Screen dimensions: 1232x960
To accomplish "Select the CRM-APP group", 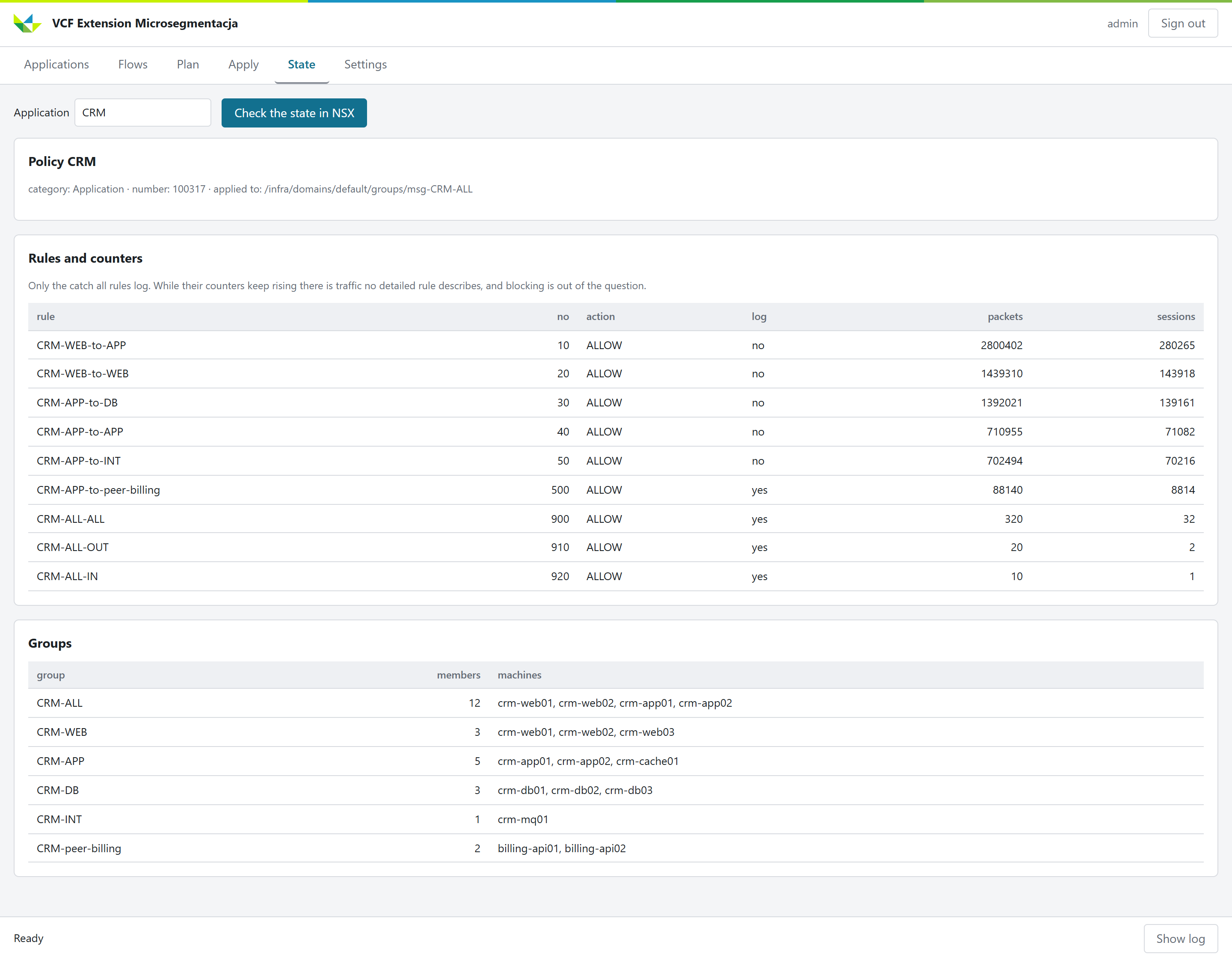I will pos(616,761).
